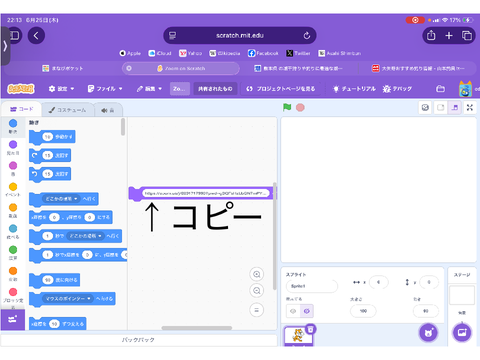Open the Apple bookmark

pyautogui.click(x=130, y=53)
